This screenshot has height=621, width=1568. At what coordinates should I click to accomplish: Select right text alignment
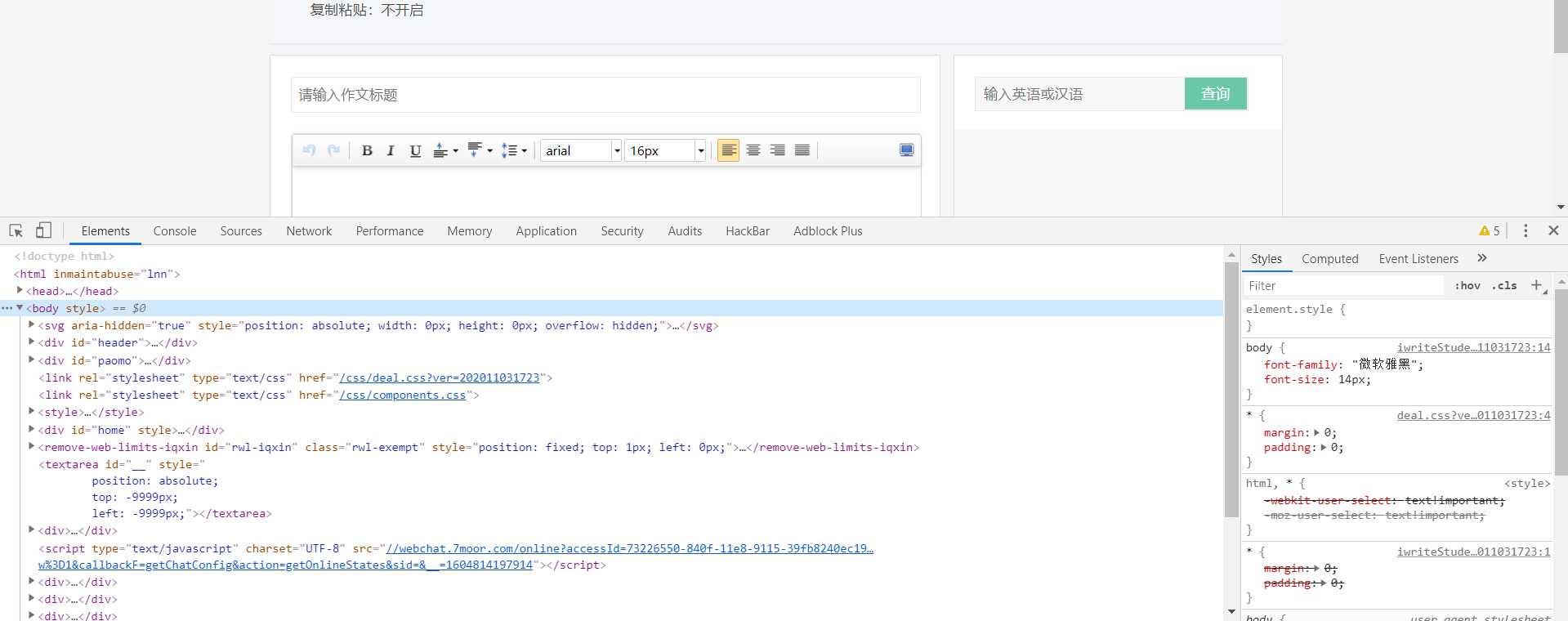[x=778, y=150]
